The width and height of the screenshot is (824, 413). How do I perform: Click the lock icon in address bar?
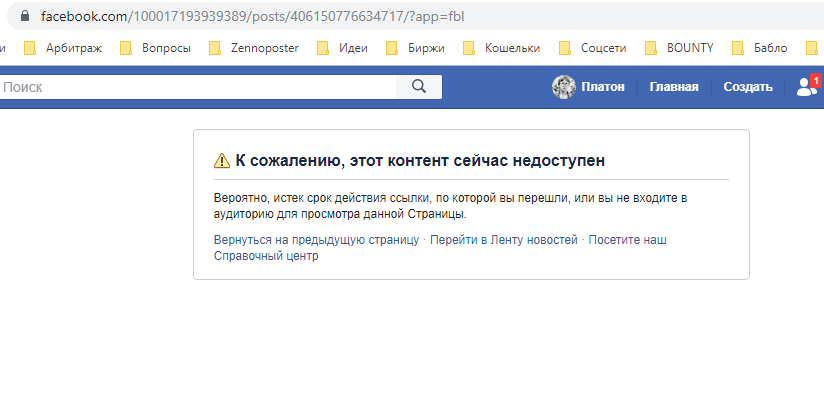(x=25, y=16)
